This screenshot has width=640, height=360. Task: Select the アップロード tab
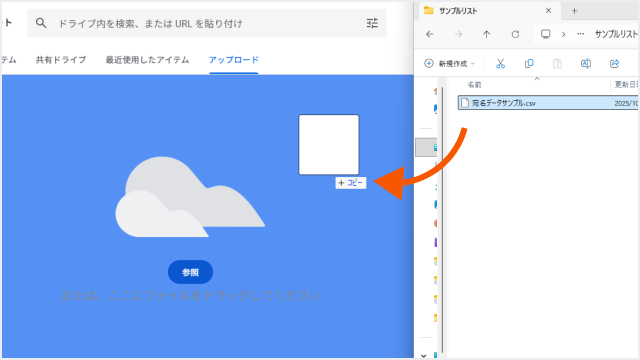[234, 60]
